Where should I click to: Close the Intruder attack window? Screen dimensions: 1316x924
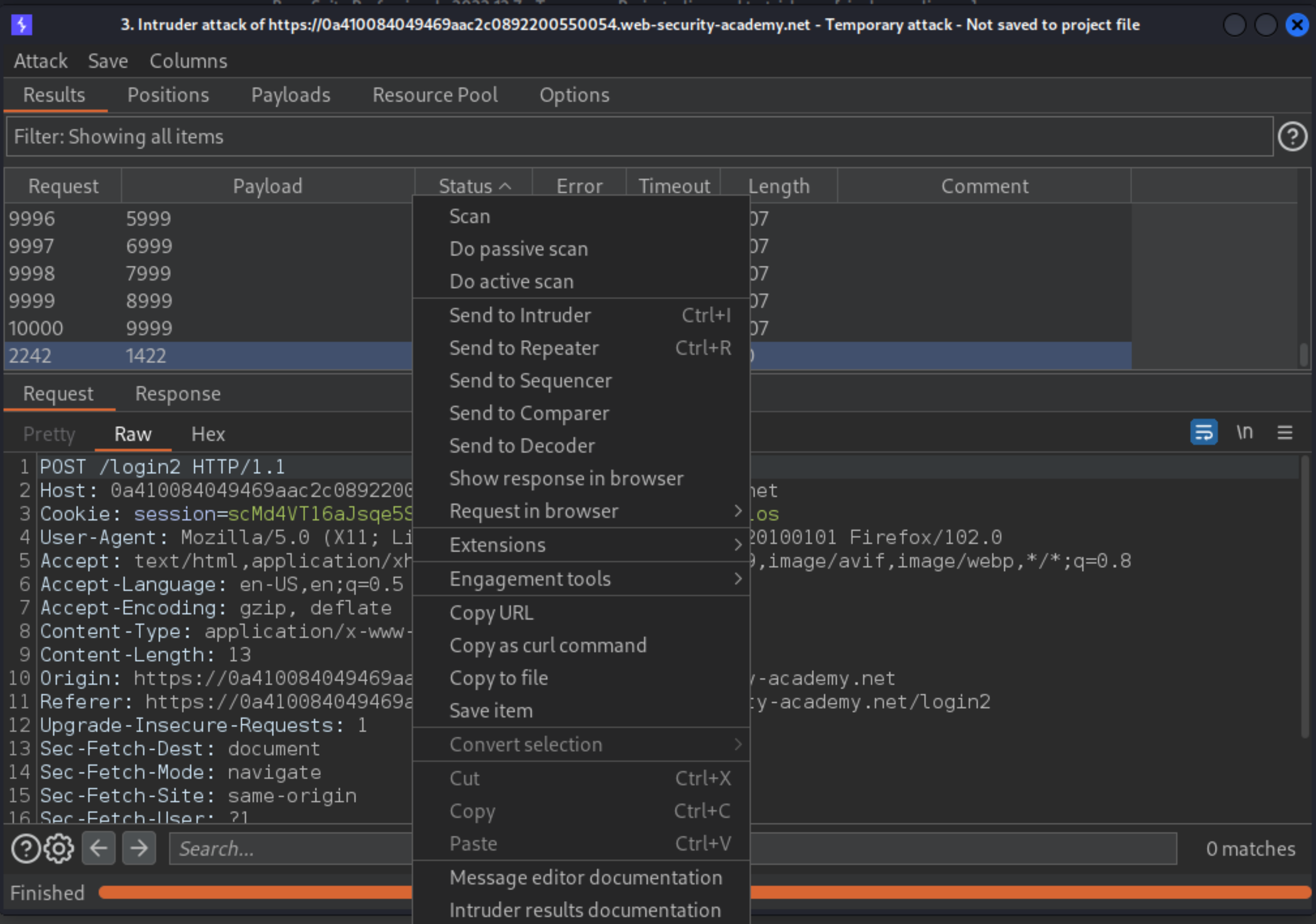[x=1297, y=24]
